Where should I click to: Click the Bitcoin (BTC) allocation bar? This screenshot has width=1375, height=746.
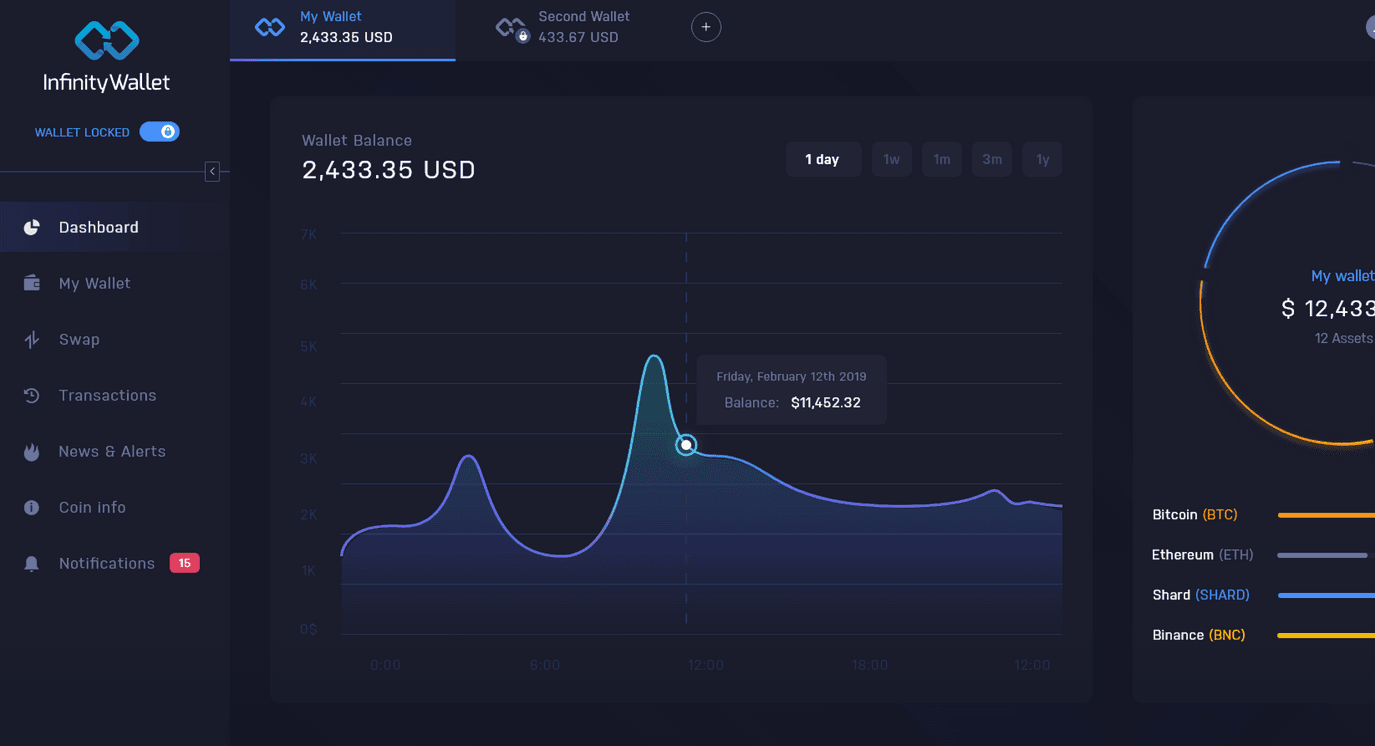[x=1325, y=515]
